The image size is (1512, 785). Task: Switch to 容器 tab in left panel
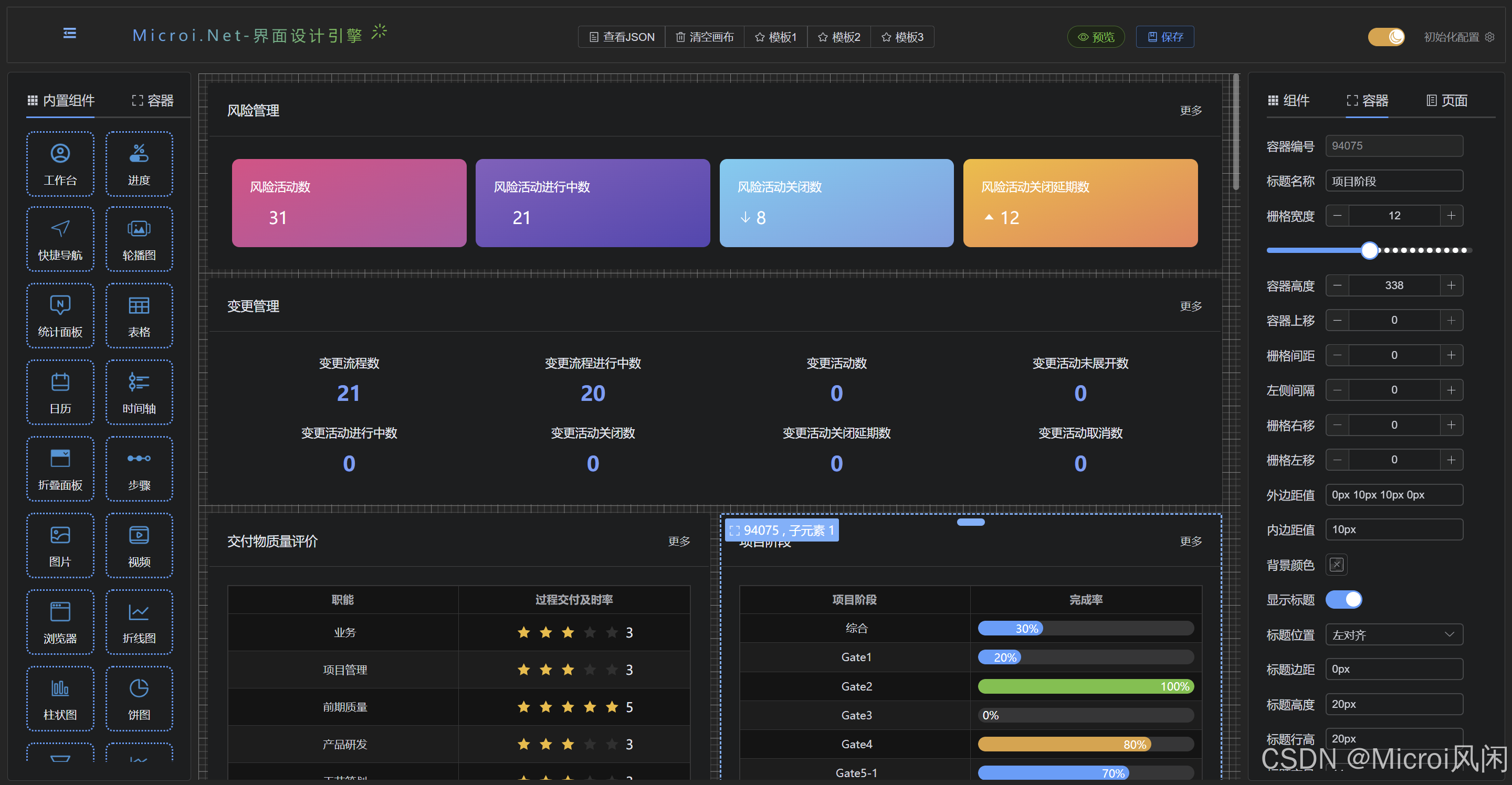coord(153,100)
